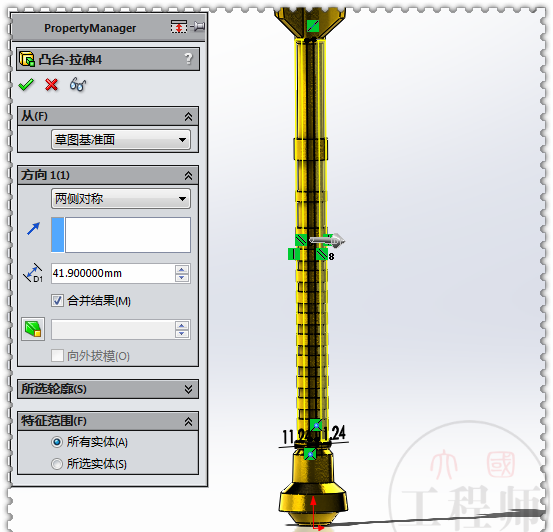Toggle the draft on/off button
Screen dimensions: 553x532
coord(33,329)
